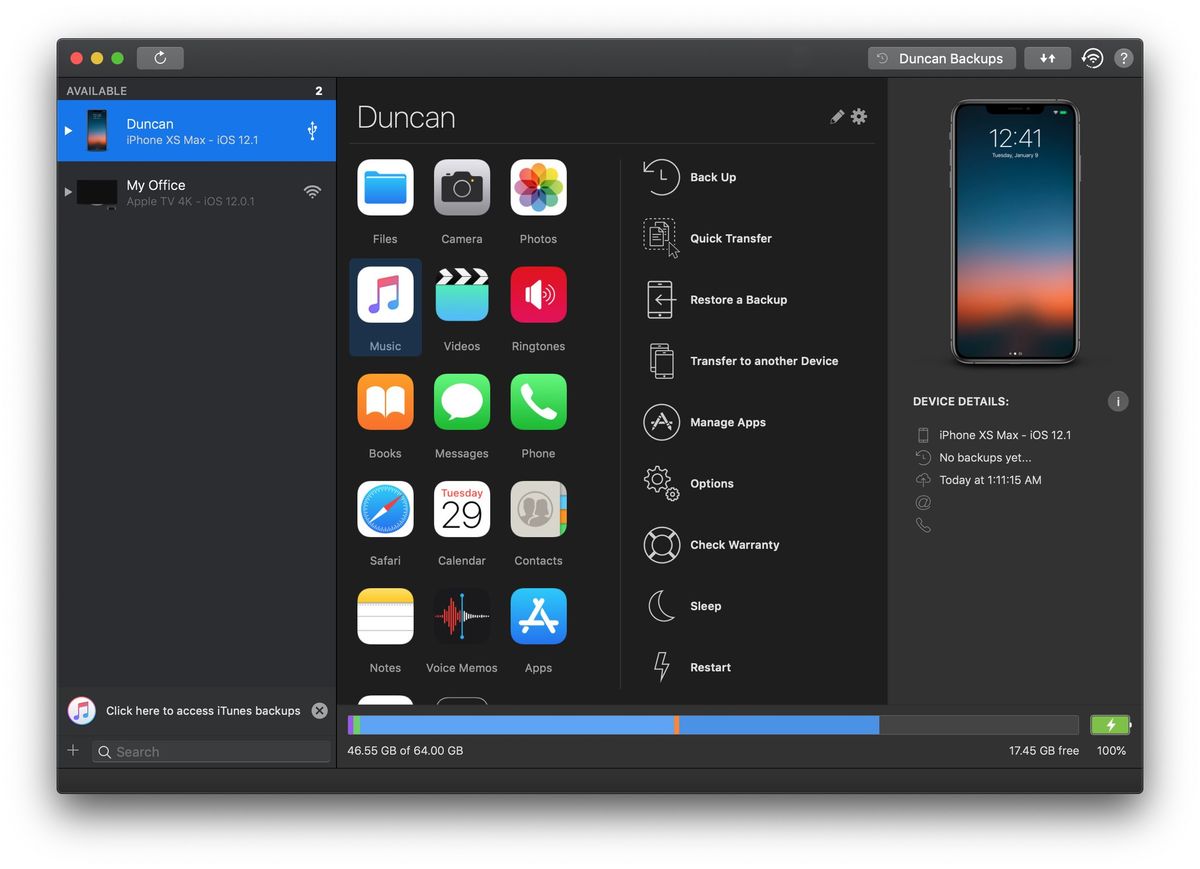The image size is (1200, 869).
Task: Start Quick Transfer
Action: coord(708,238)
